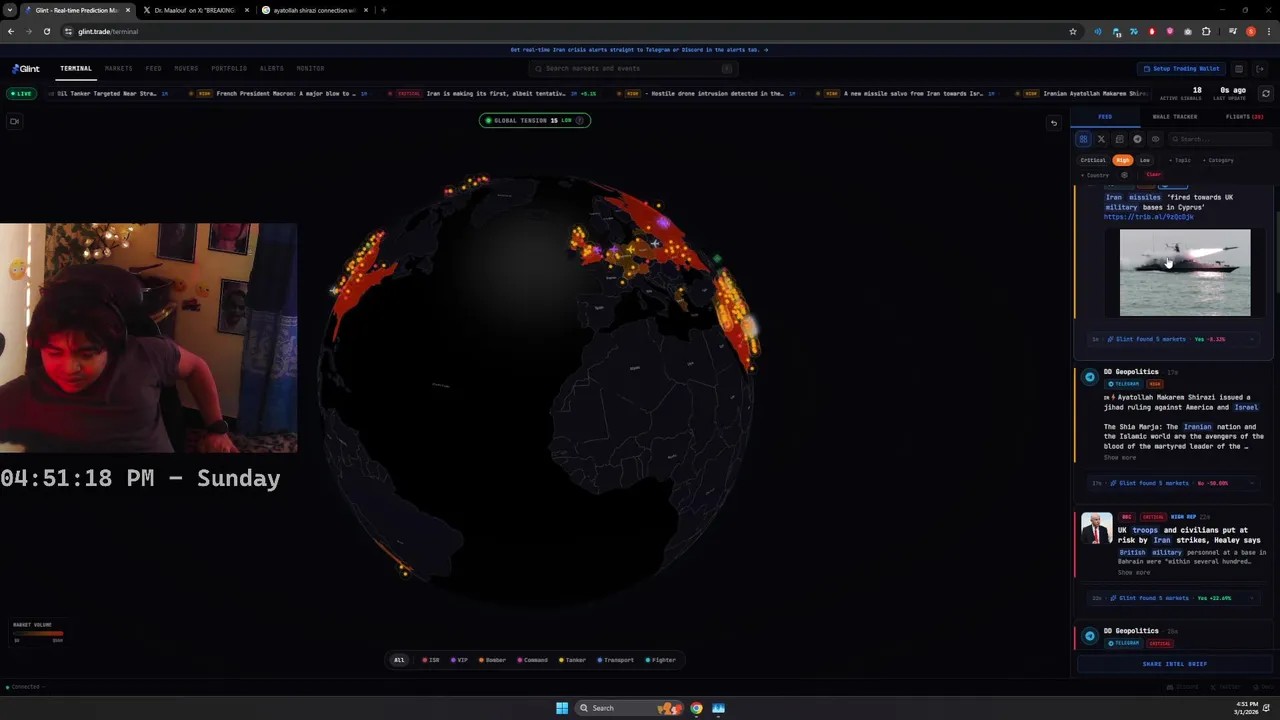Toggle the Critical severity filter
This screenshot has height=720, width=1280.
coord(1093,160)
